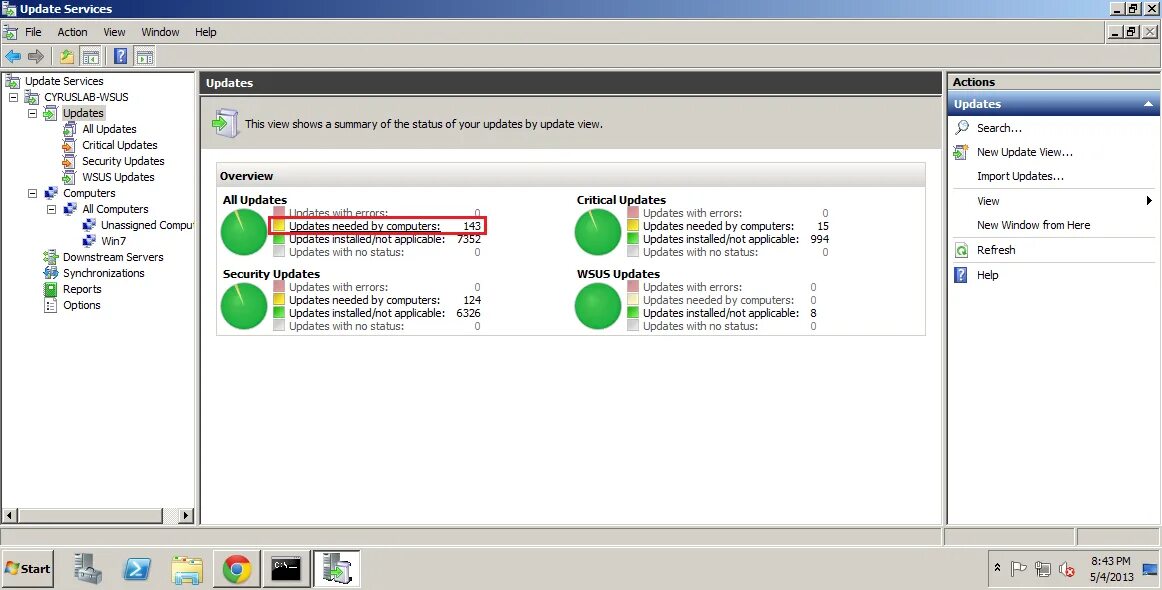Click the WSUS Updates pie chart
This screenshot has width=1162, height=590.
(598, 306)
